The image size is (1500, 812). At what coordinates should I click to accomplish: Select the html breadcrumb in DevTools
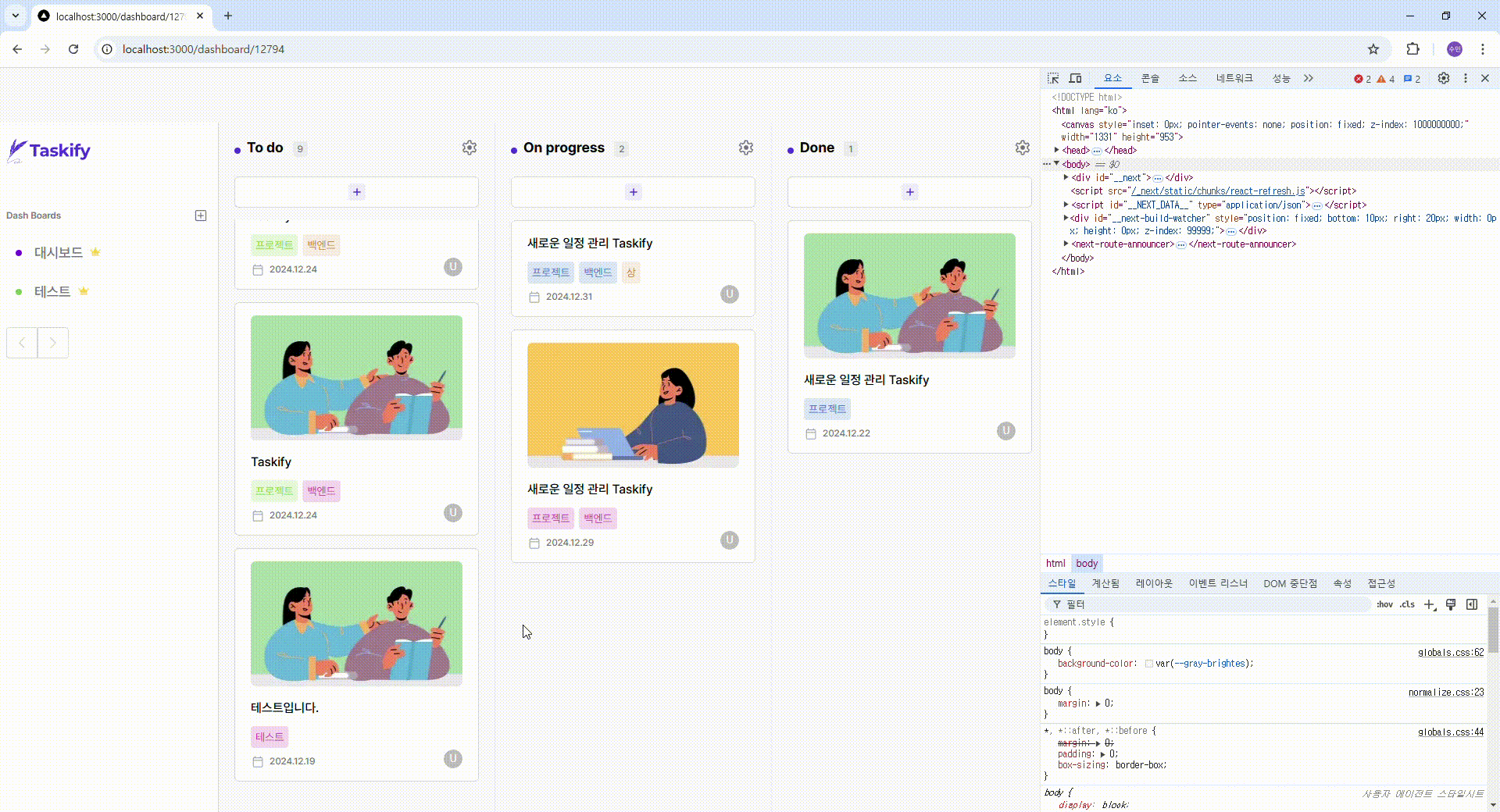coord(1055,564)
